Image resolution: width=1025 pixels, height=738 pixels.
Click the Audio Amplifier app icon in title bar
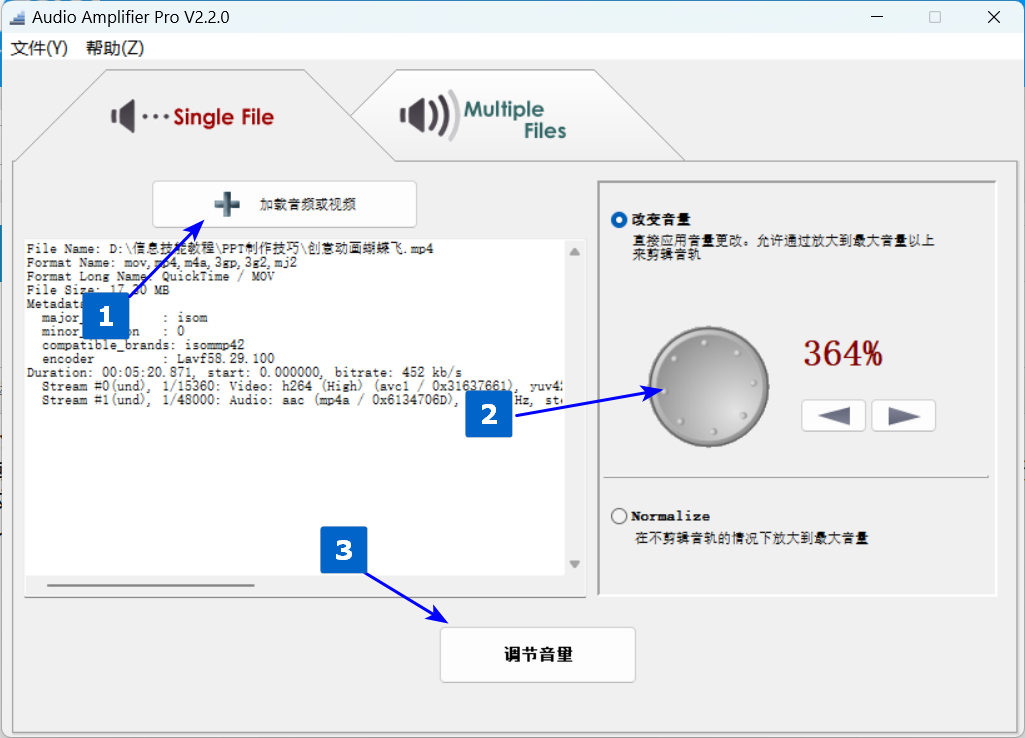[16, 17]
